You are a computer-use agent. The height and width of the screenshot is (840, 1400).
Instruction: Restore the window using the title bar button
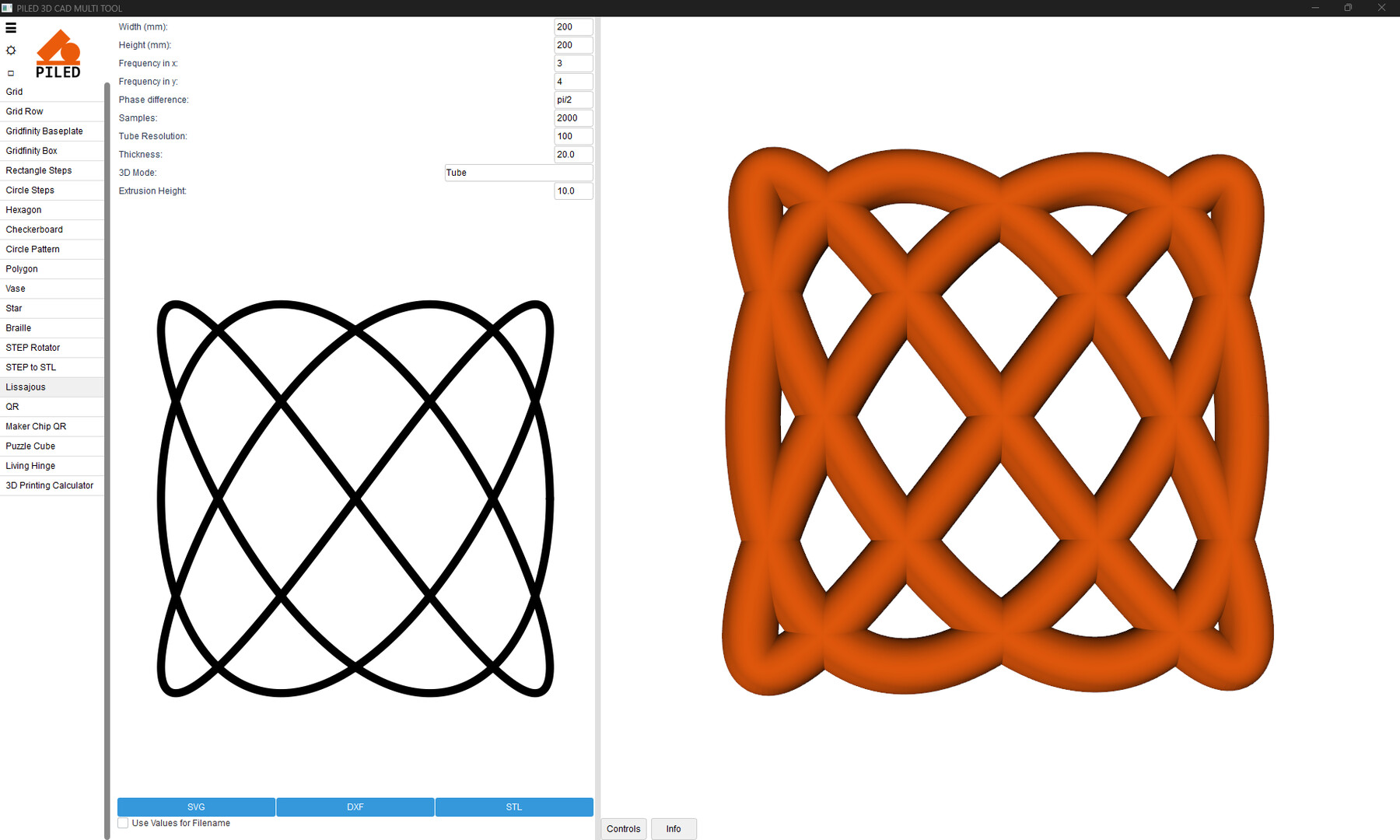1348,8
